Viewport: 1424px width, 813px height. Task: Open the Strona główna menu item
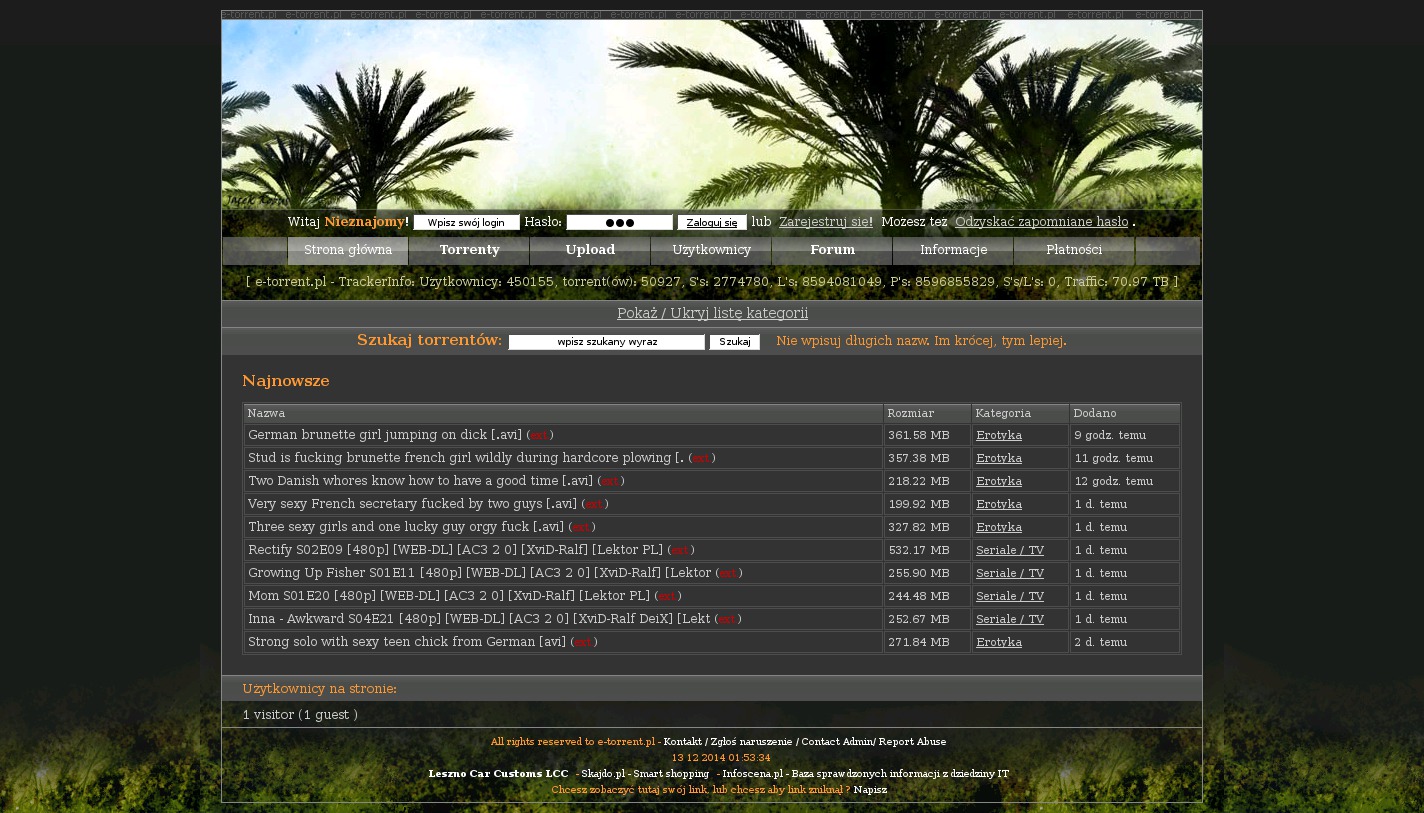(x=348, y=250)
